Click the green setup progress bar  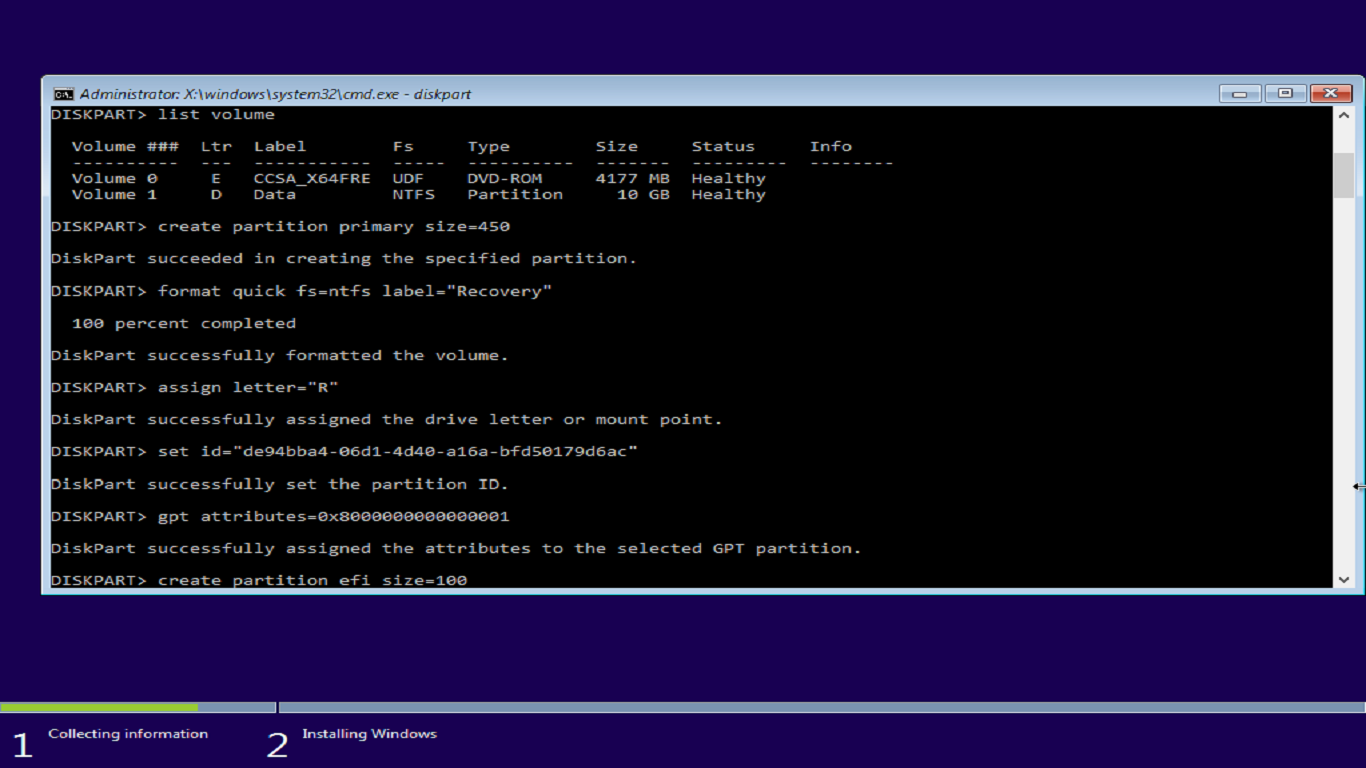coord(100,706)
